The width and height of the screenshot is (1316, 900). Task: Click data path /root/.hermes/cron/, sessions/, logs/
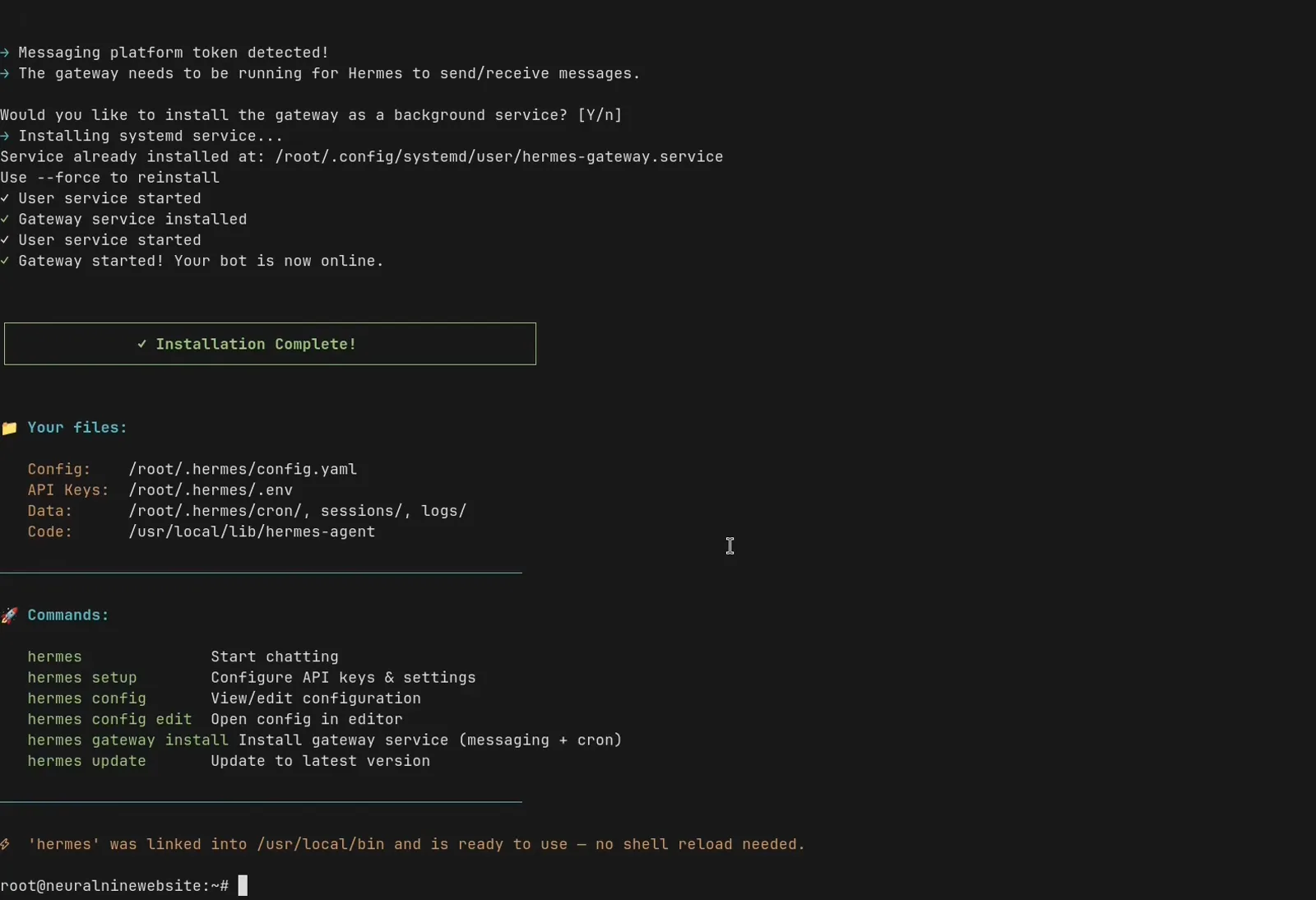[298, 511]
